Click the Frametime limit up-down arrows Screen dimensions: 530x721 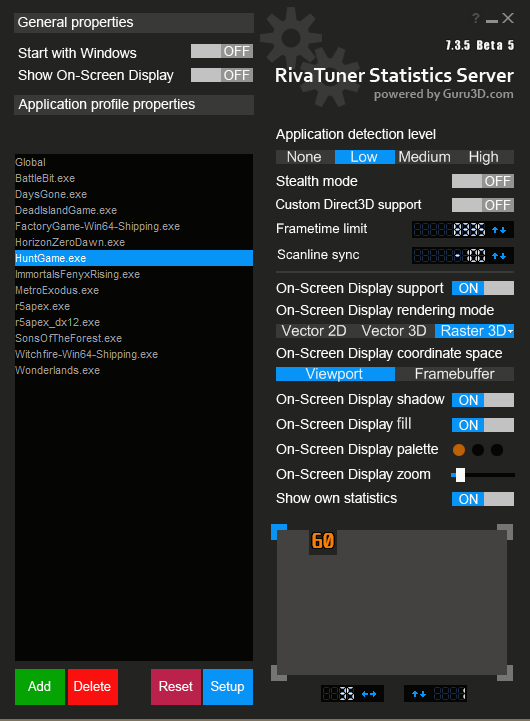[x=499, y=229]
